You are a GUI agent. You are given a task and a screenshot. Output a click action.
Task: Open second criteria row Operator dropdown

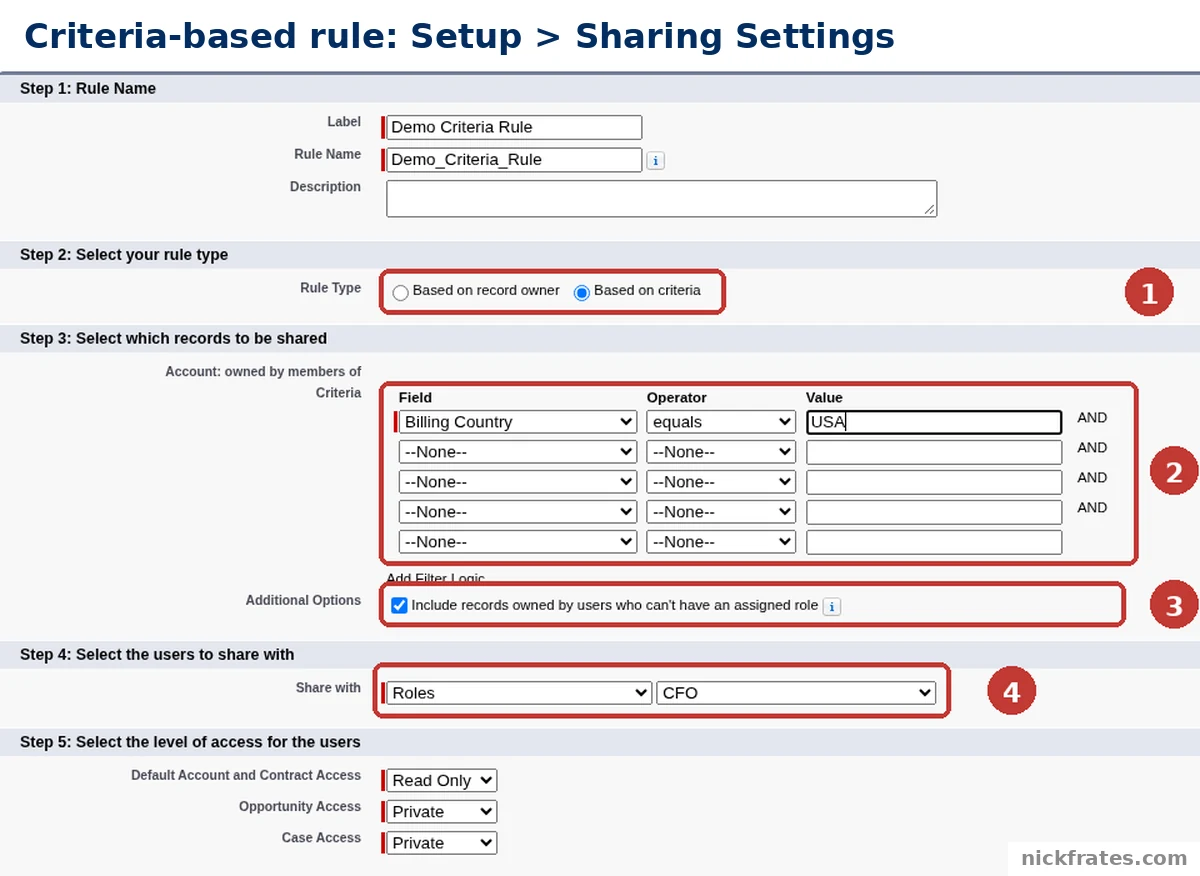click(721, 452)
